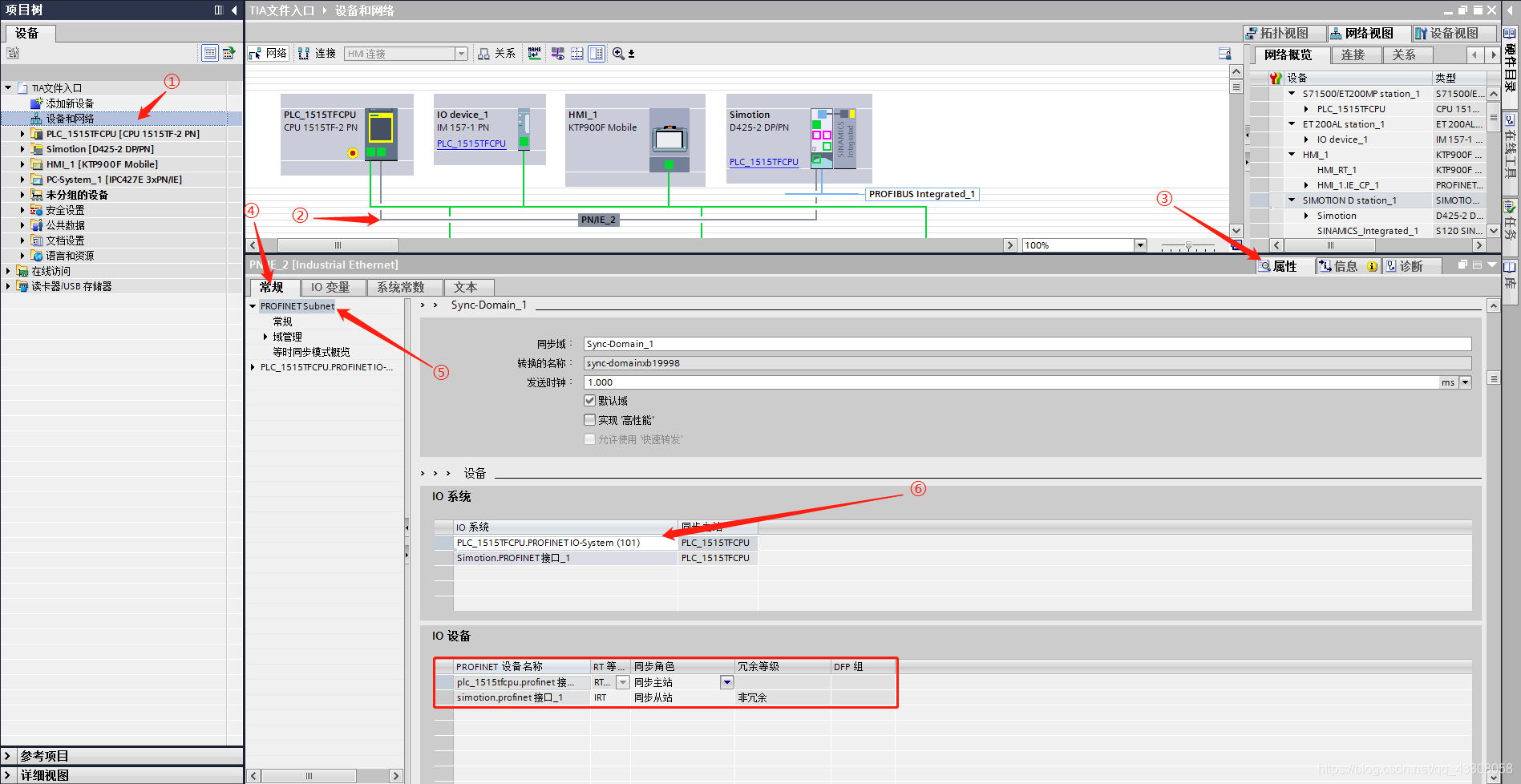Click the project tree view list icon
This screenshot has width=1521, height=784.
(210, 53)
